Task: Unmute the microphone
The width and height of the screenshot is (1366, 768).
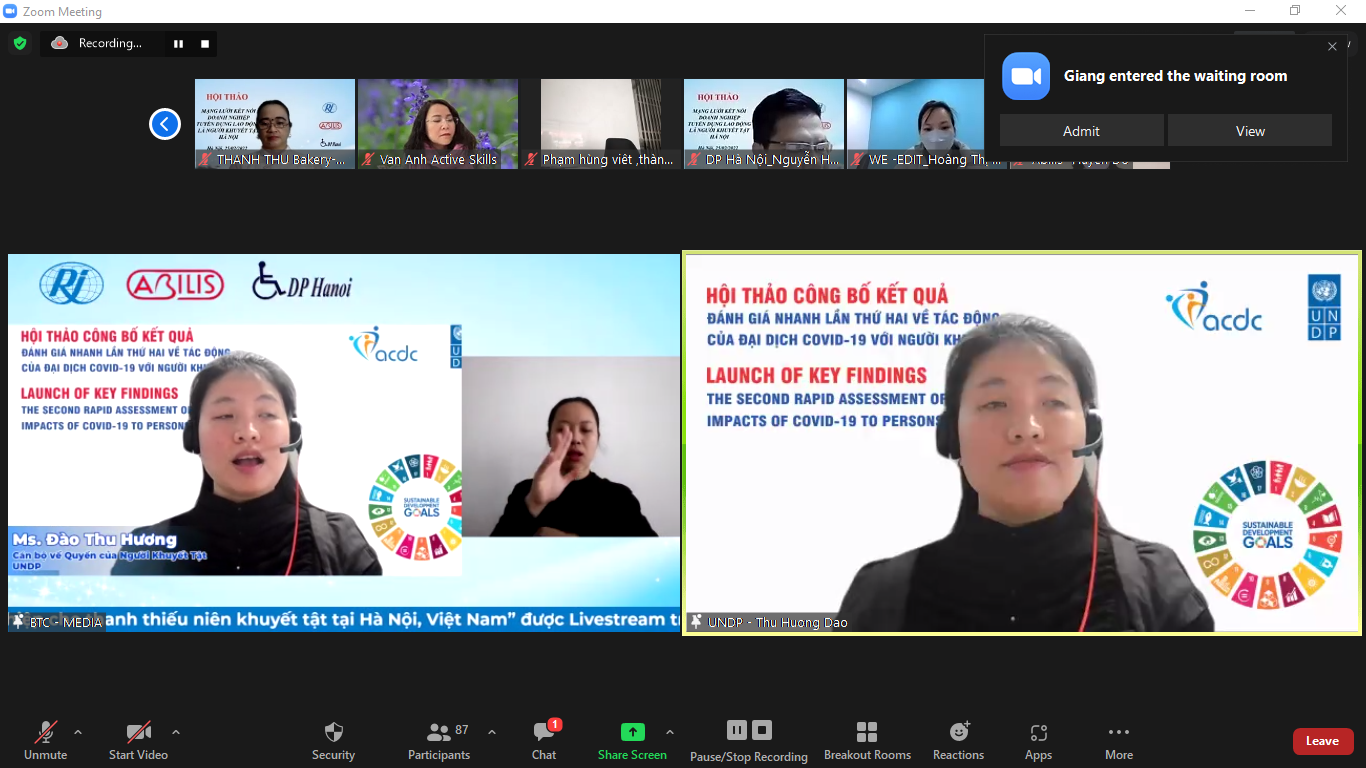Action: click(x=45, y=741)
